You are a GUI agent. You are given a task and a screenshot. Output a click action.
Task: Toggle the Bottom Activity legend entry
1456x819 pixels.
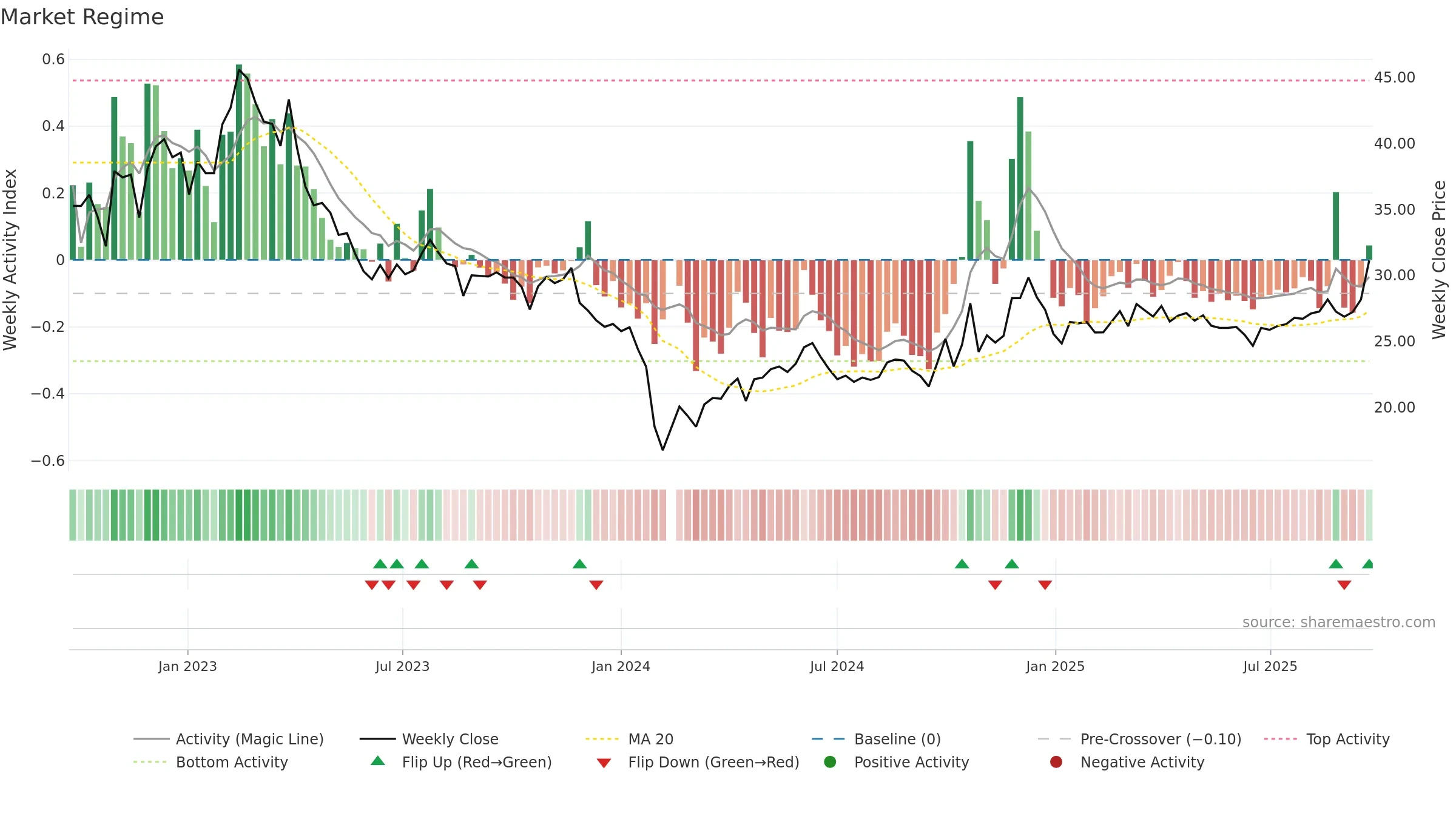pyautogui.click(x=211, y=762)
